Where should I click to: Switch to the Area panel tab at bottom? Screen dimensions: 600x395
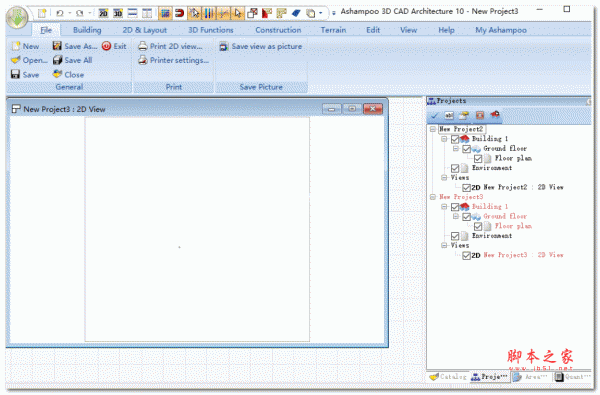[531, 377]
